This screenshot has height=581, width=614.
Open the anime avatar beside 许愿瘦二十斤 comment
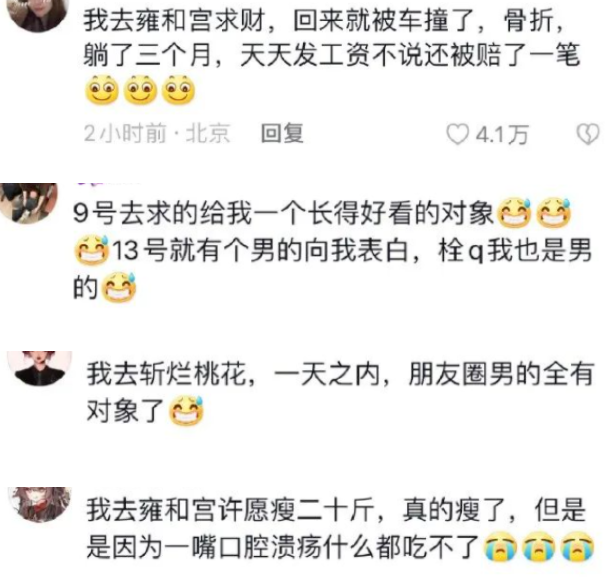[x=40, y=505]
